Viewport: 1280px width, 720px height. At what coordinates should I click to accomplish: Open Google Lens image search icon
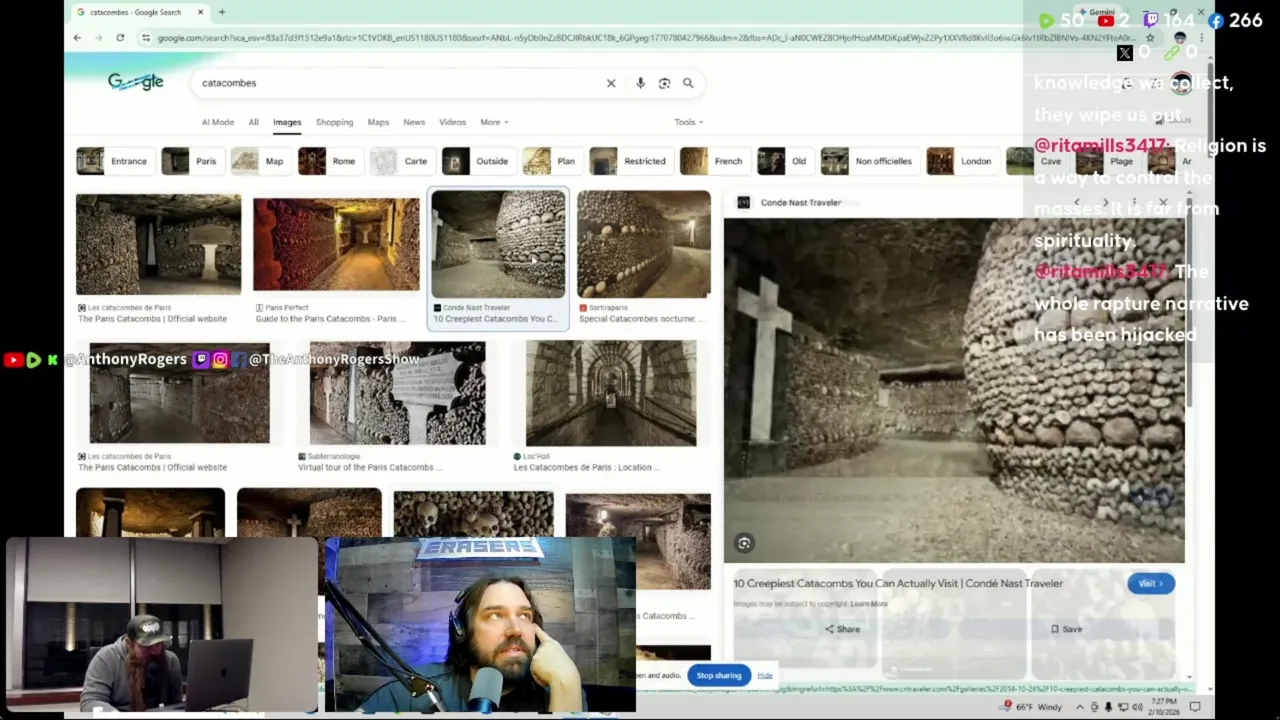tap(664, 83)
